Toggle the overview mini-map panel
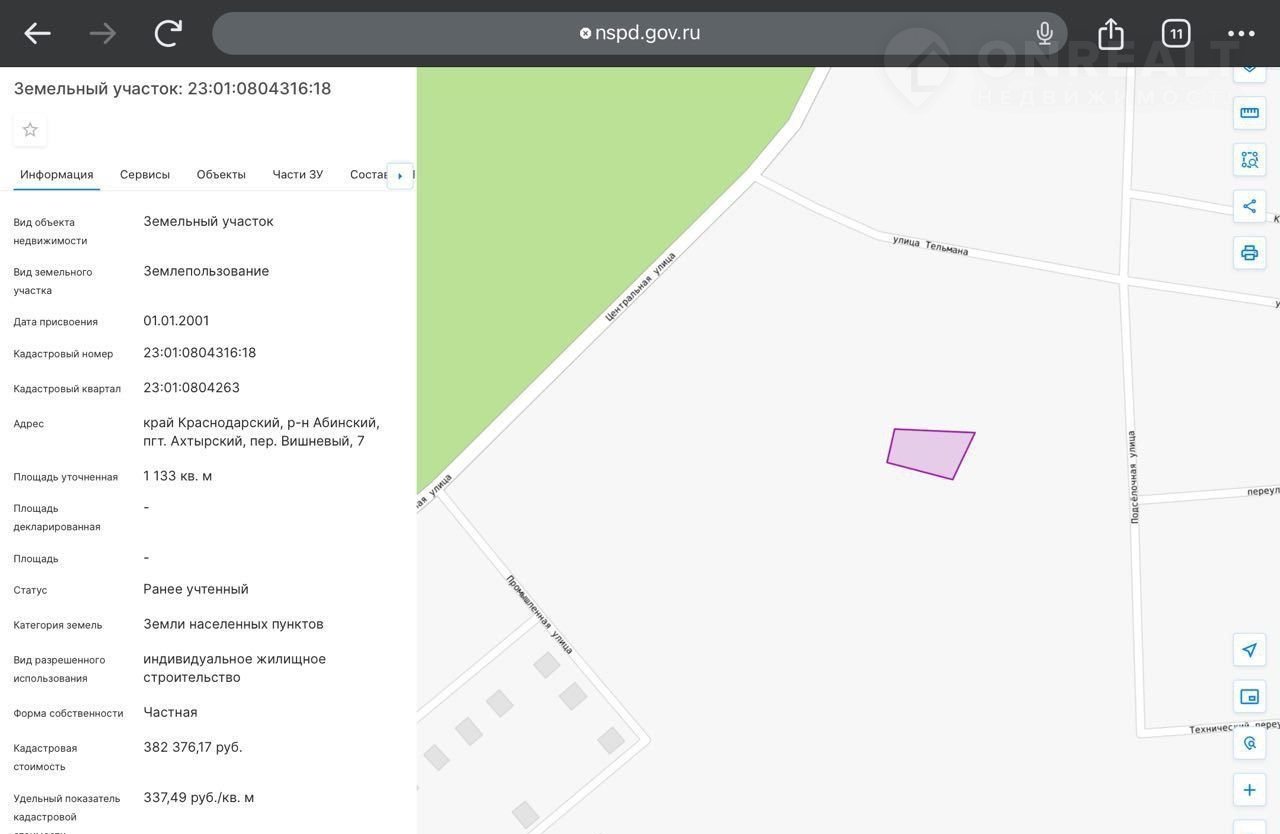The image size is (1280, 834). [x=1249, y=697]
